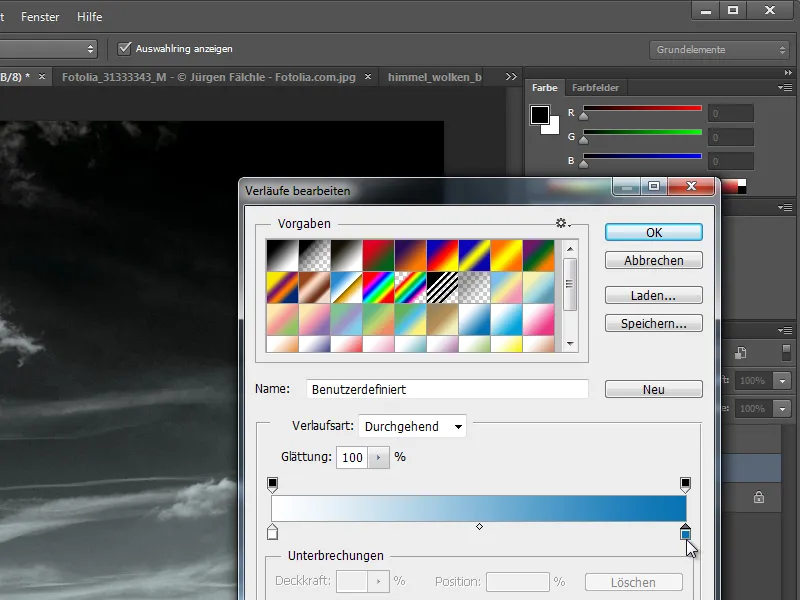Viewport: 800px width, 600px height.
Task: Select the chrome gradient preset
Action: coord(346,288)
